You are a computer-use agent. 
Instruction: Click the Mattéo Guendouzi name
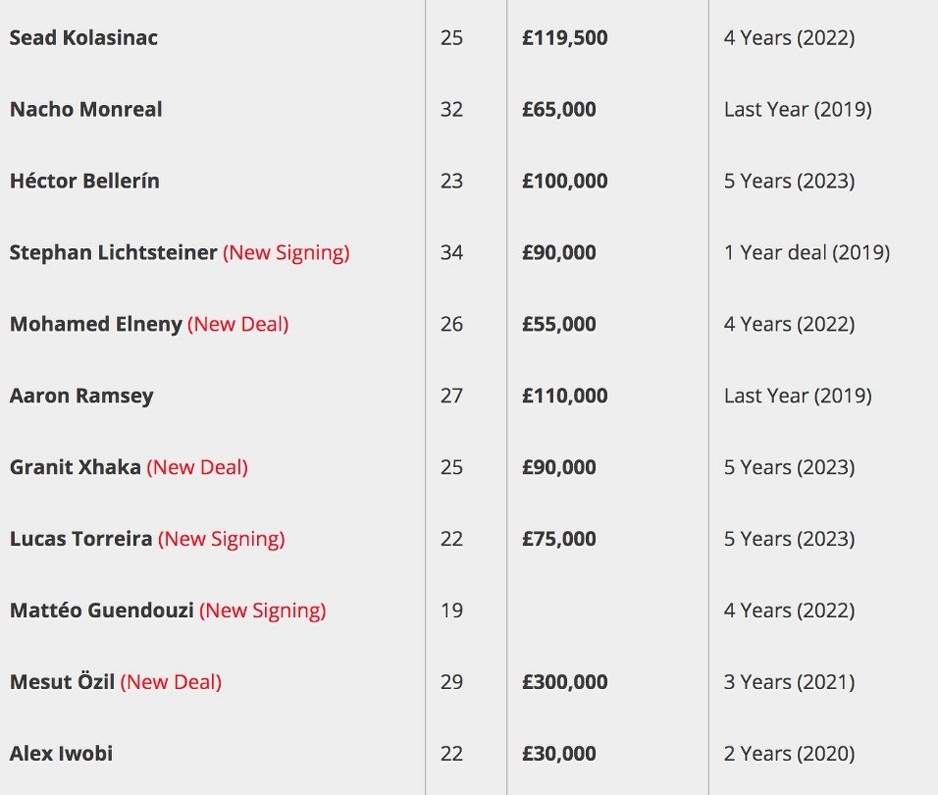coord(102,610)
